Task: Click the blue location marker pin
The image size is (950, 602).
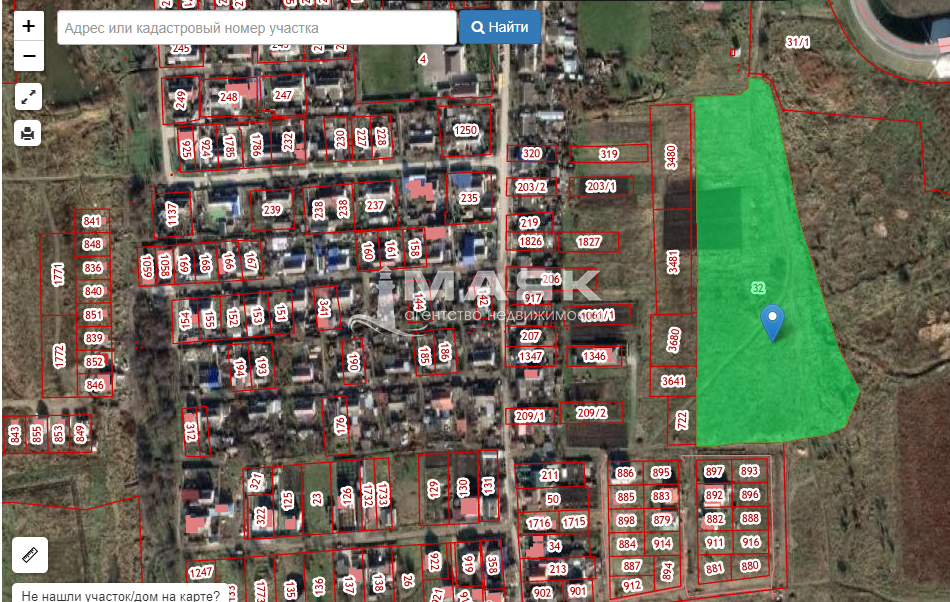Action: pyautogui.click(x=772, y=322)
